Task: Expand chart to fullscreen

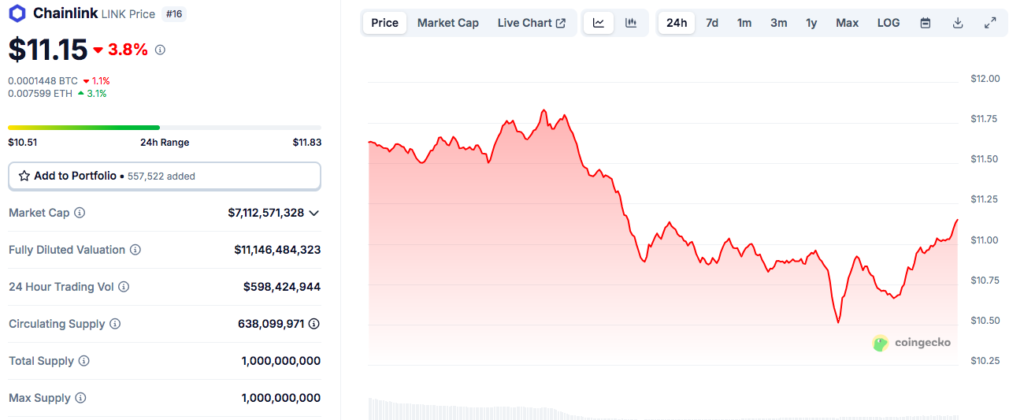Action: [990, 23]
